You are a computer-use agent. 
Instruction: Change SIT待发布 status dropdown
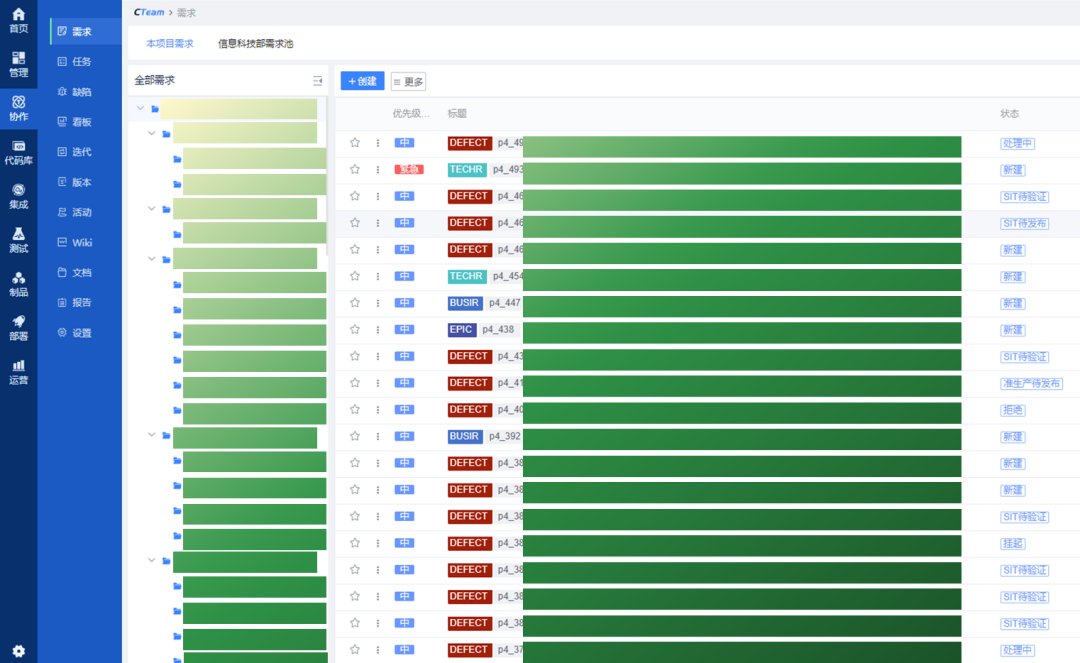1024,224
